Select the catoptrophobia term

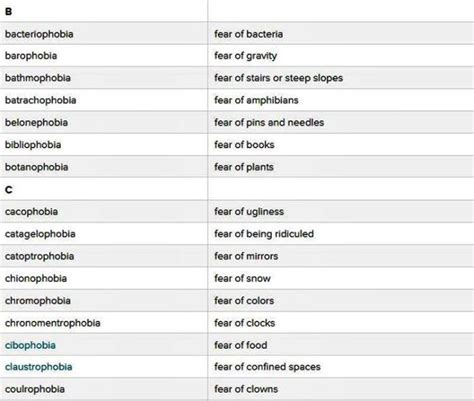point(39,256)
